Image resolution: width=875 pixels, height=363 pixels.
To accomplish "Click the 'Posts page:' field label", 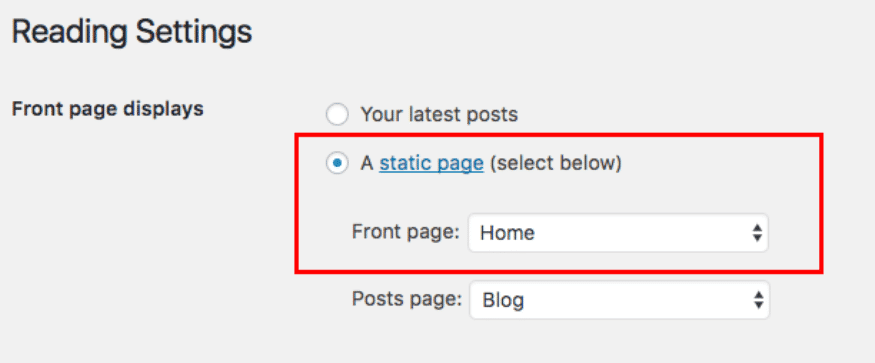I will coord(407,300).
